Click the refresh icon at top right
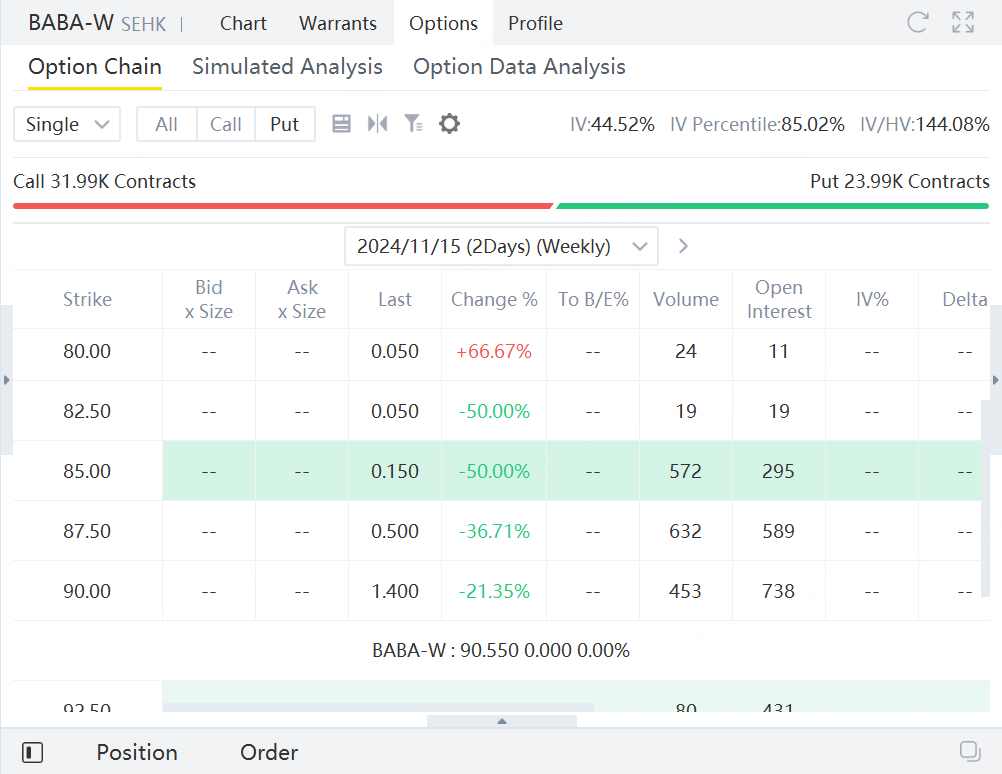The width and height of the screenshot is (1002, 774). pos(917,23)
